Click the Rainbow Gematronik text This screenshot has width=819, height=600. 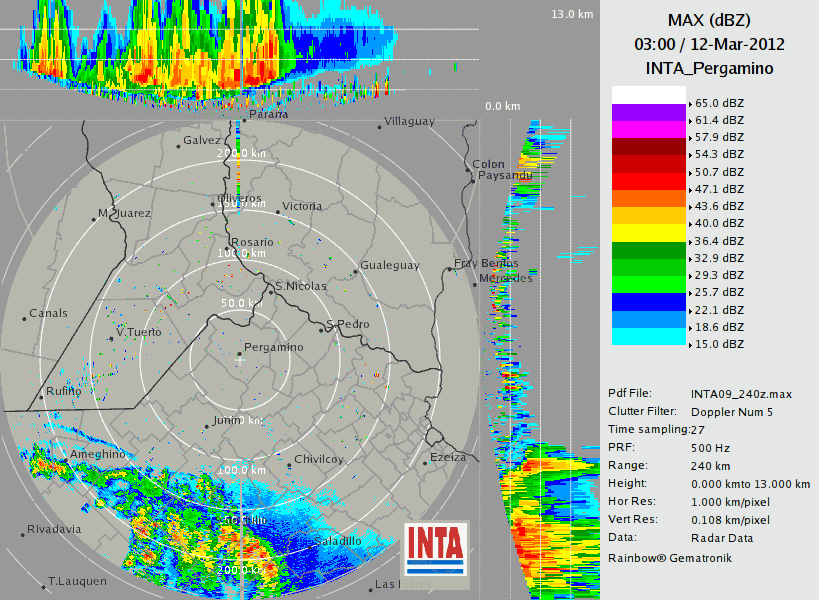coord(670,558)
